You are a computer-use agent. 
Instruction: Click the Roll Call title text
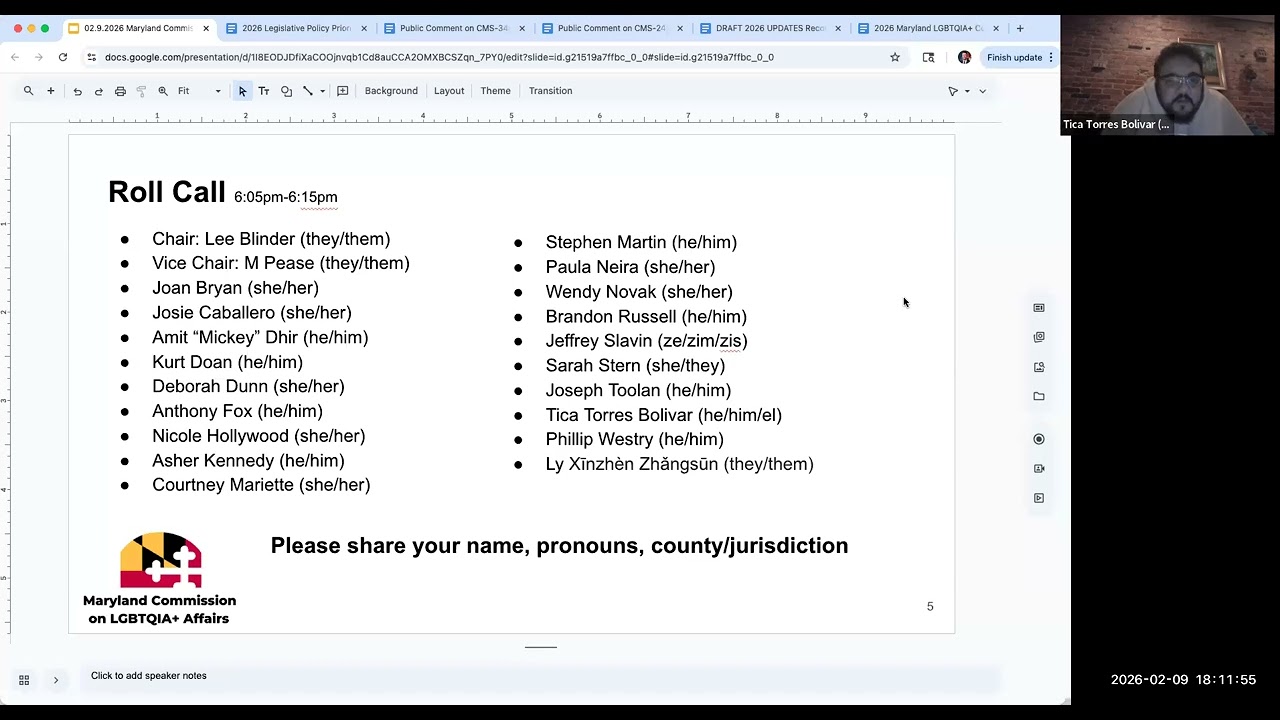point(167,192)
